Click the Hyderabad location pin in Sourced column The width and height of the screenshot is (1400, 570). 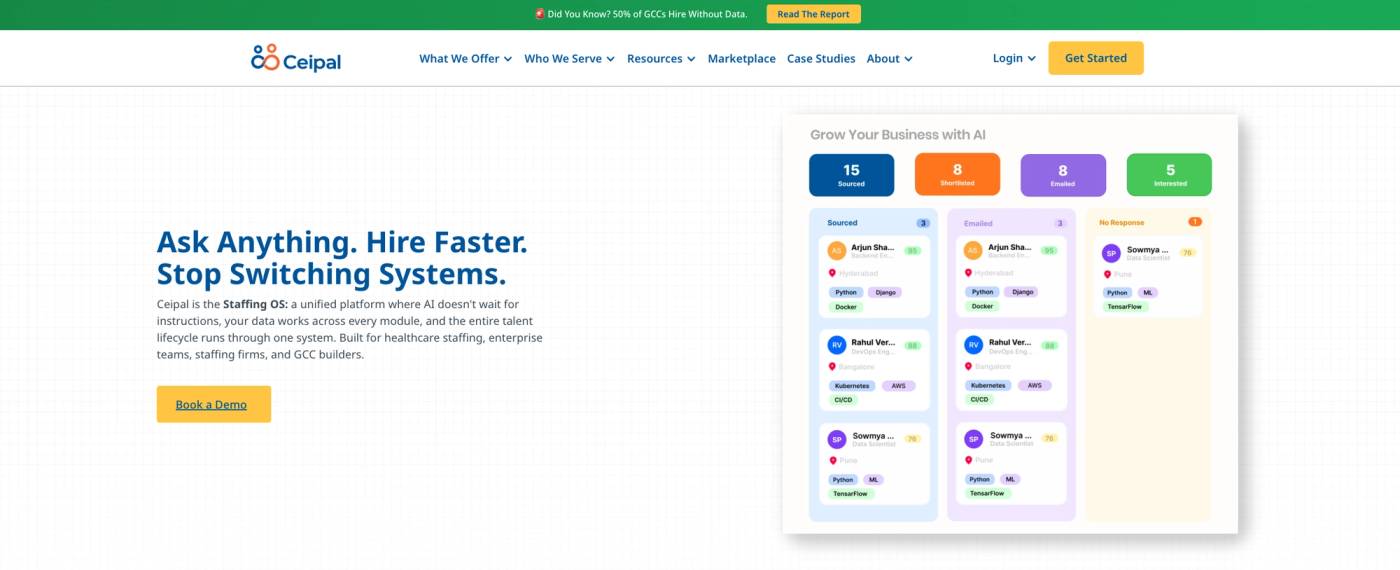click(831, 273)
